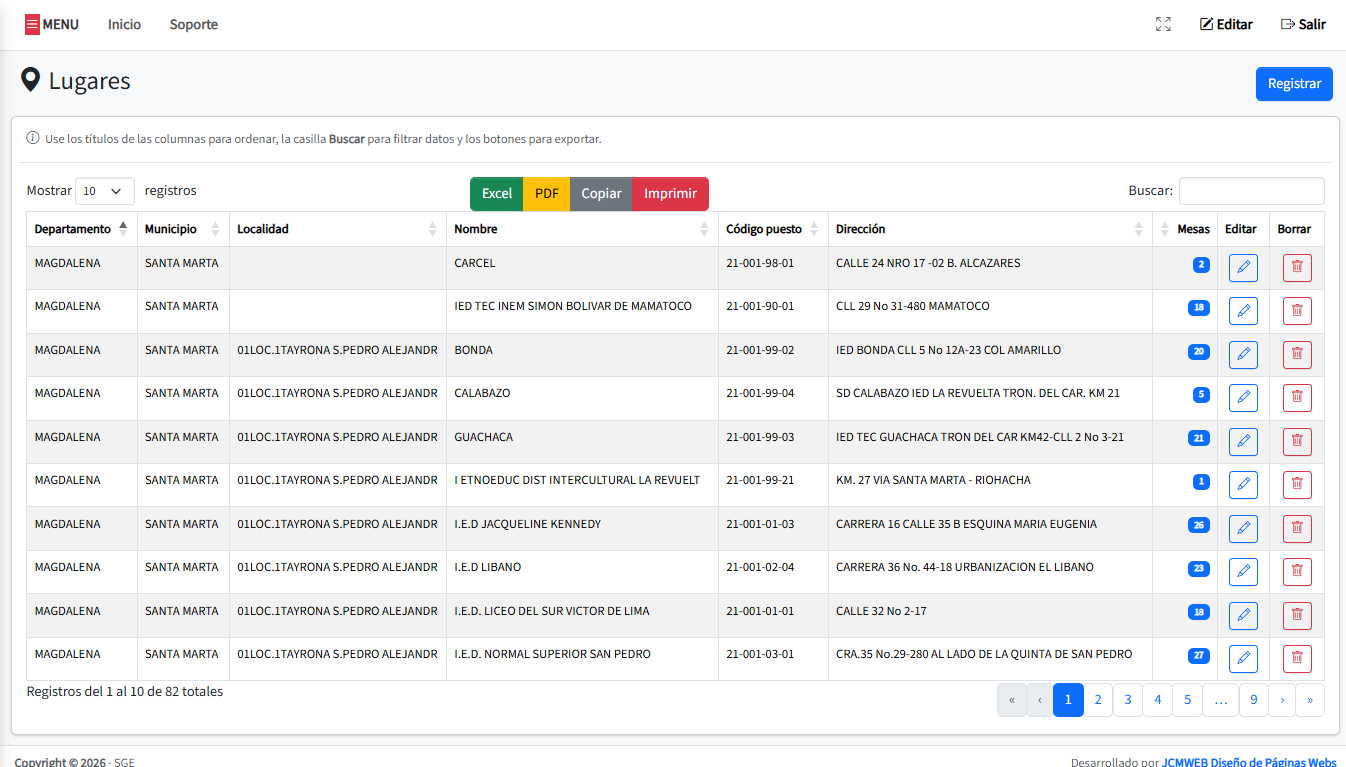The width and height of the screenshot is (1346, 767).
Task: Edit the IED TEC INEM SIMON BOLIVAR row
Action: pos(1243,311)
